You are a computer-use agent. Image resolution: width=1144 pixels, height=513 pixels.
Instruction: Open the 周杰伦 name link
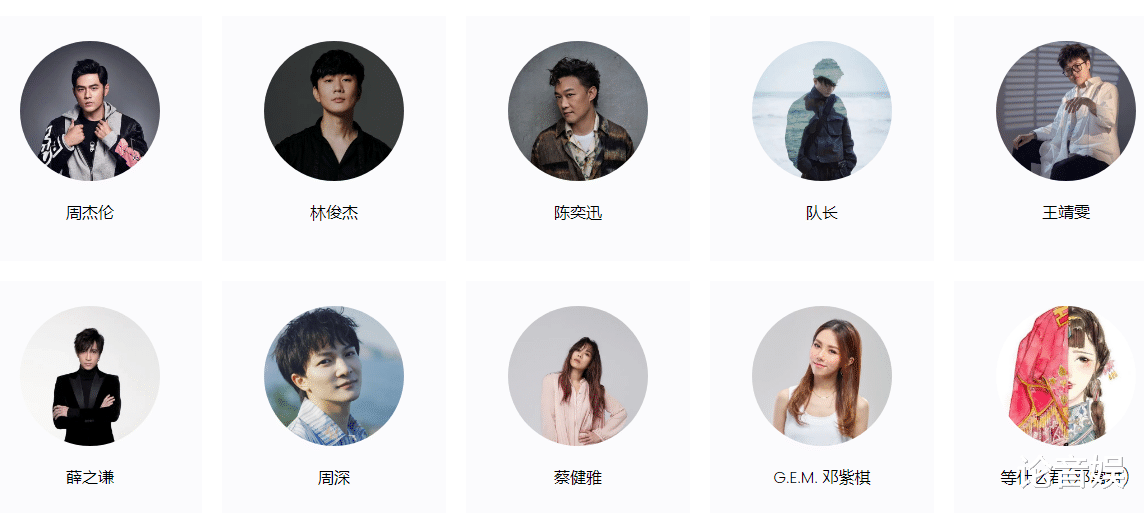coord(90,213)
